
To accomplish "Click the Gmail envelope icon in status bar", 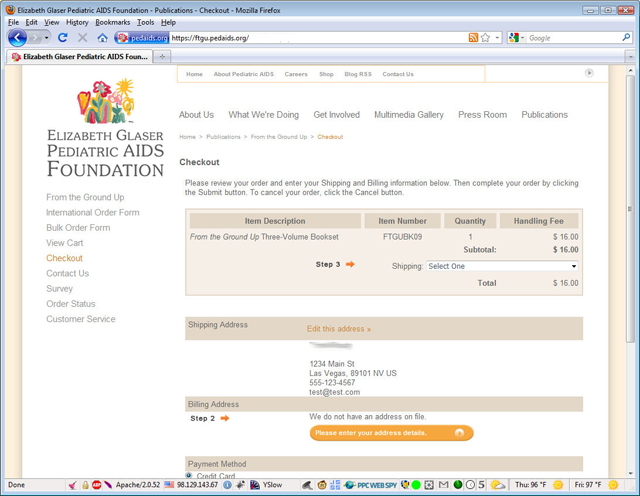I will coord(443,485).
